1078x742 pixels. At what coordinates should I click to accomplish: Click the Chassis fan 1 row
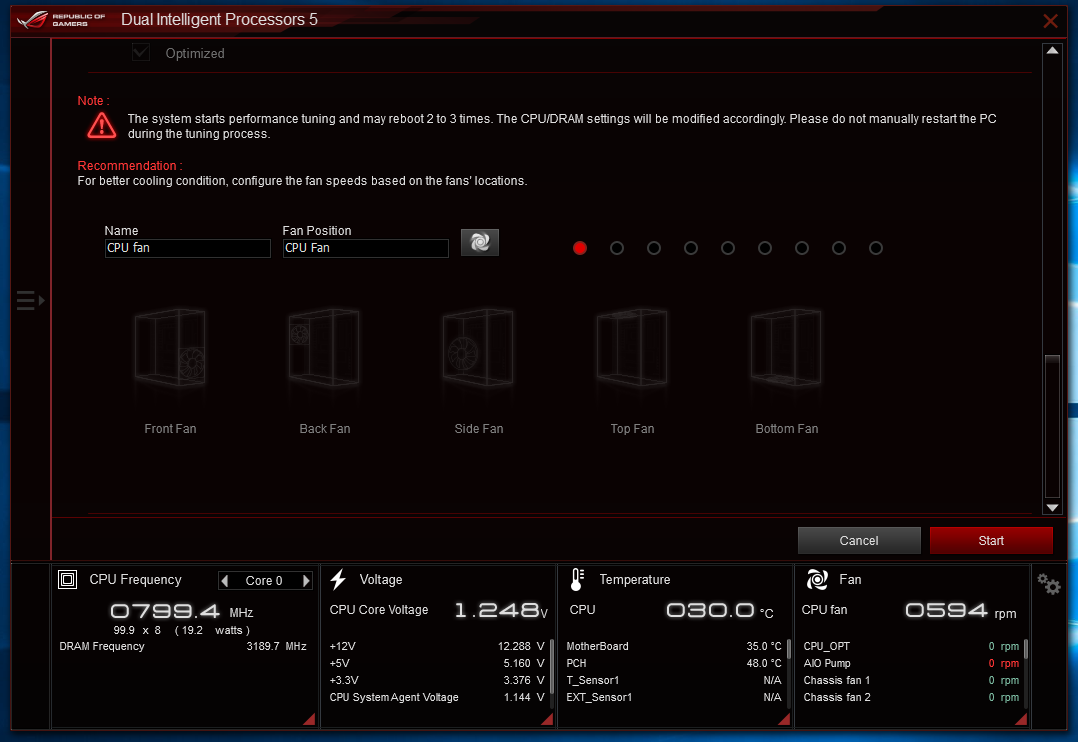click(x=911, y=680)
